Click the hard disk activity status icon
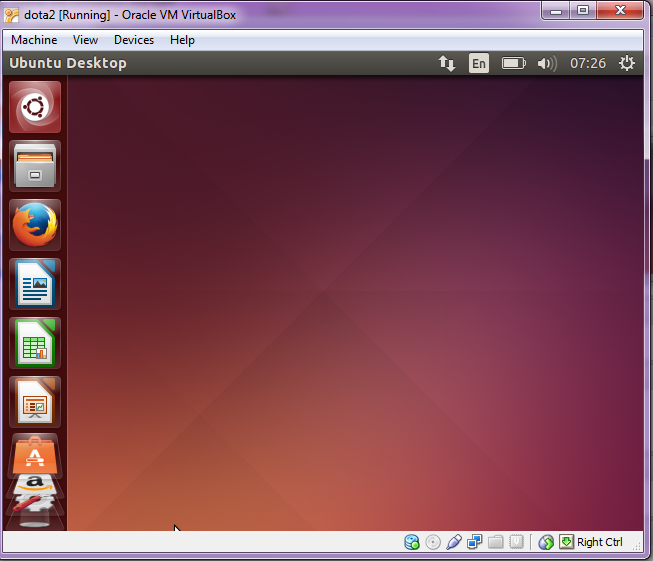The width and height of the screenshot is (653, 561). [412, 542]
